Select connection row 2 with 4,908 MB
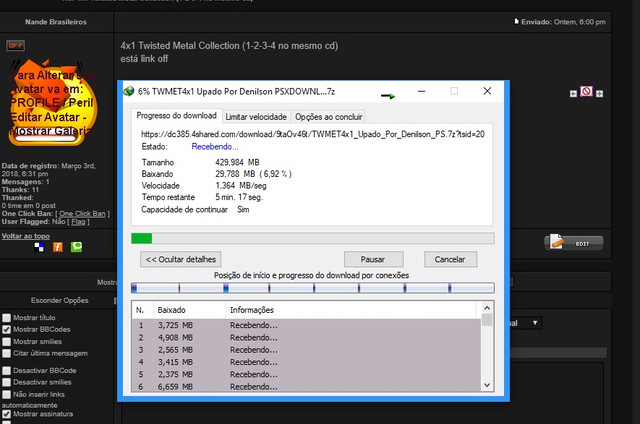The image size is (640, 424). point(306,337)
